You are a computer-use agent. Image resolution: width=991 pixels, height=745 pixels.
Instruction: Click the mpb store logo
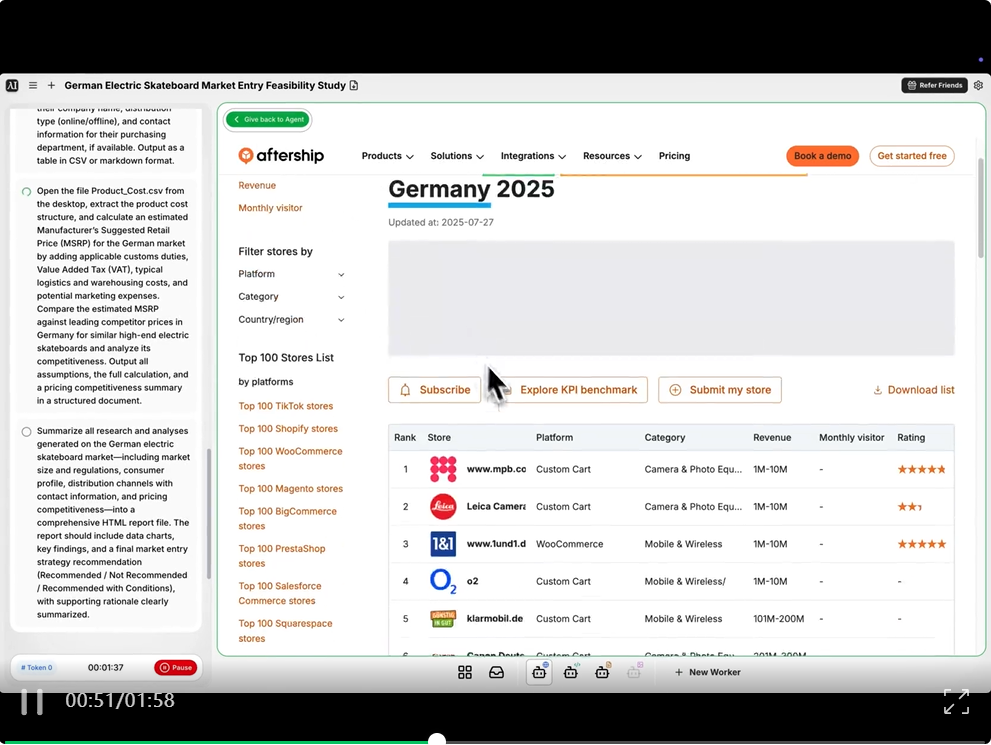[x=443, y=469]
